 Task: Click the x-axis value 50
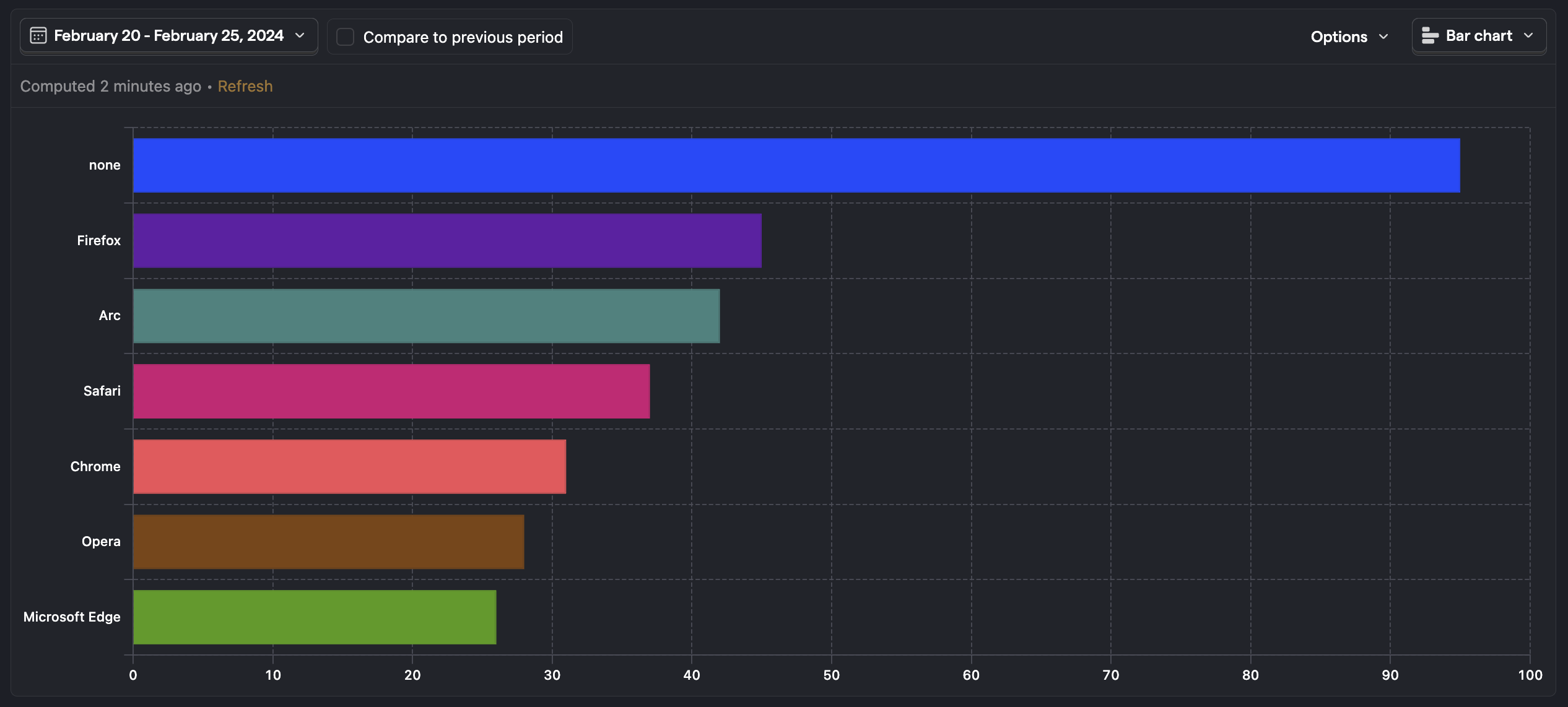[x=831, y=675]
